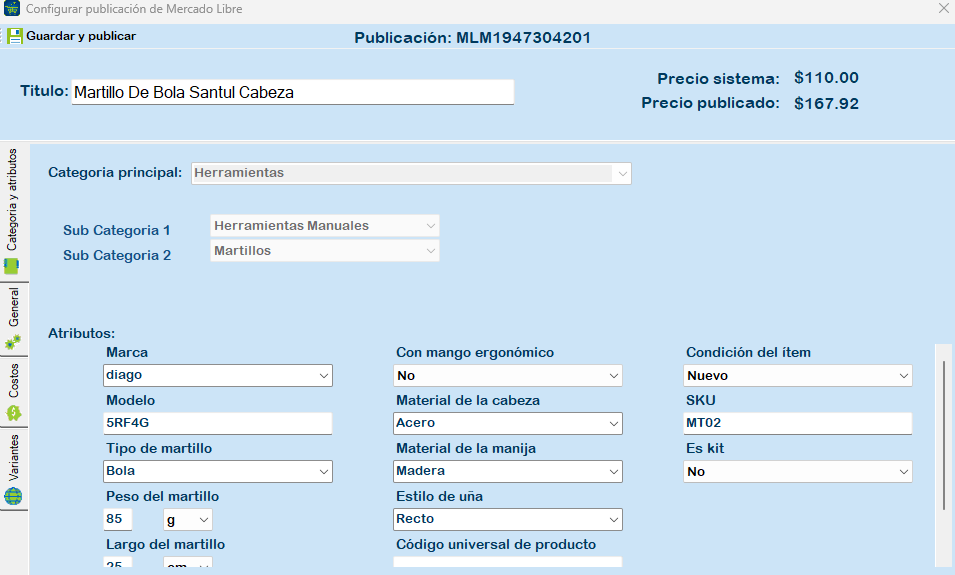
Task: Click the Título text field
Action: coord(292,92)
